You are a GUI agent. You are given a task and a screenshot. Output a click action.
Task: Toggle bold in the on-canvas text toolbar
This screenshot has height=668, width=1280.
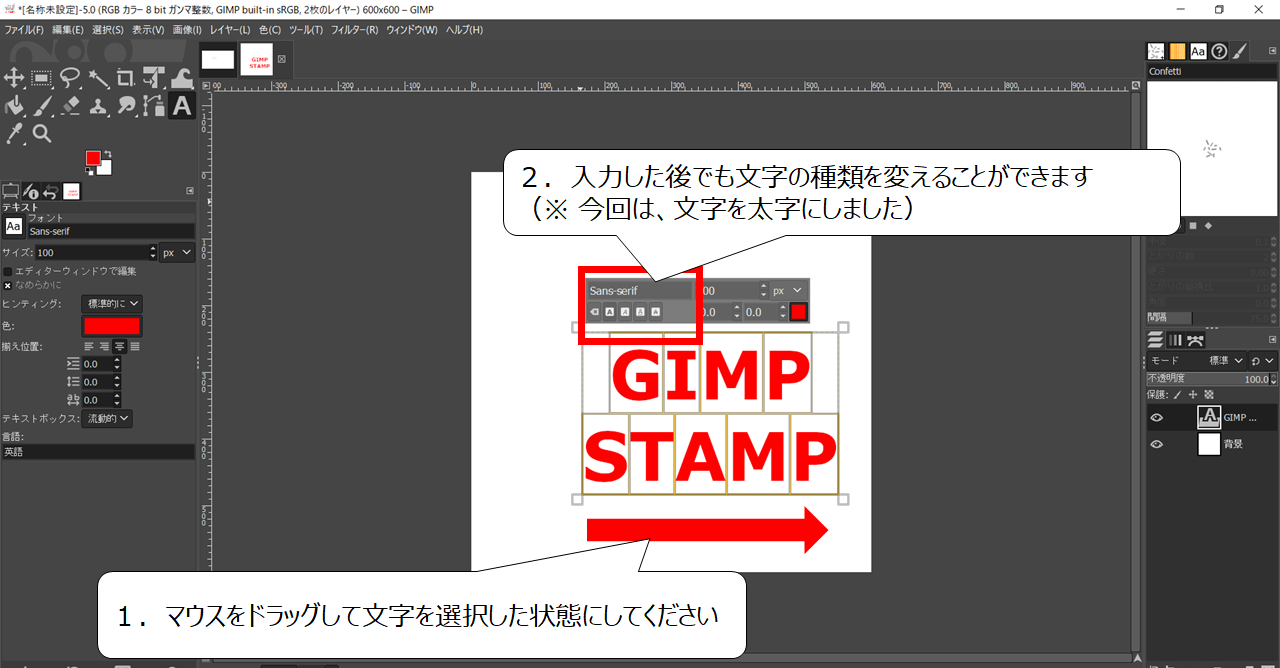609,312
